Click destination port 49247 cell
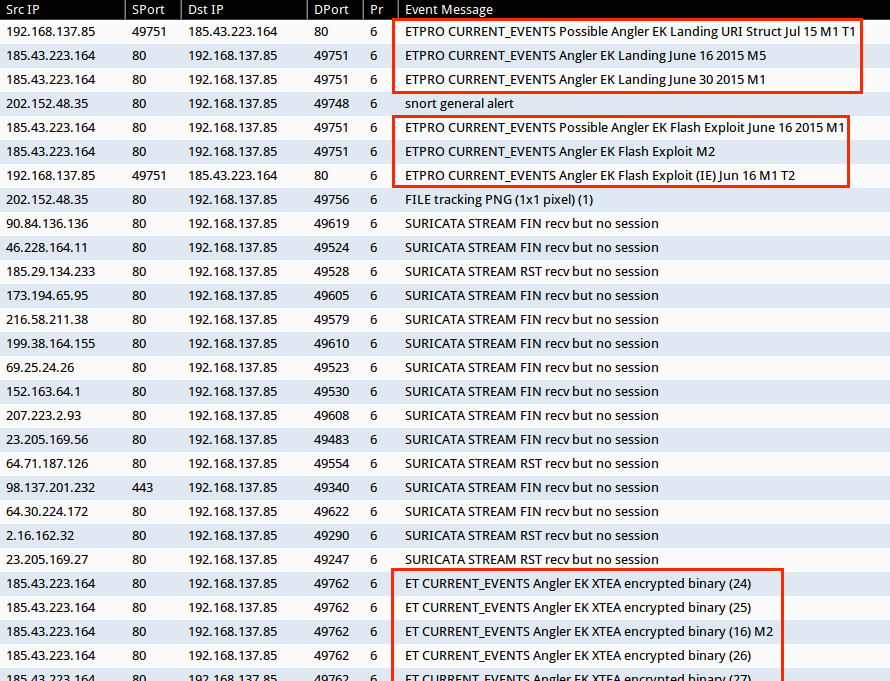The height and width of the screenshot is (681, 890). point(331,560)
